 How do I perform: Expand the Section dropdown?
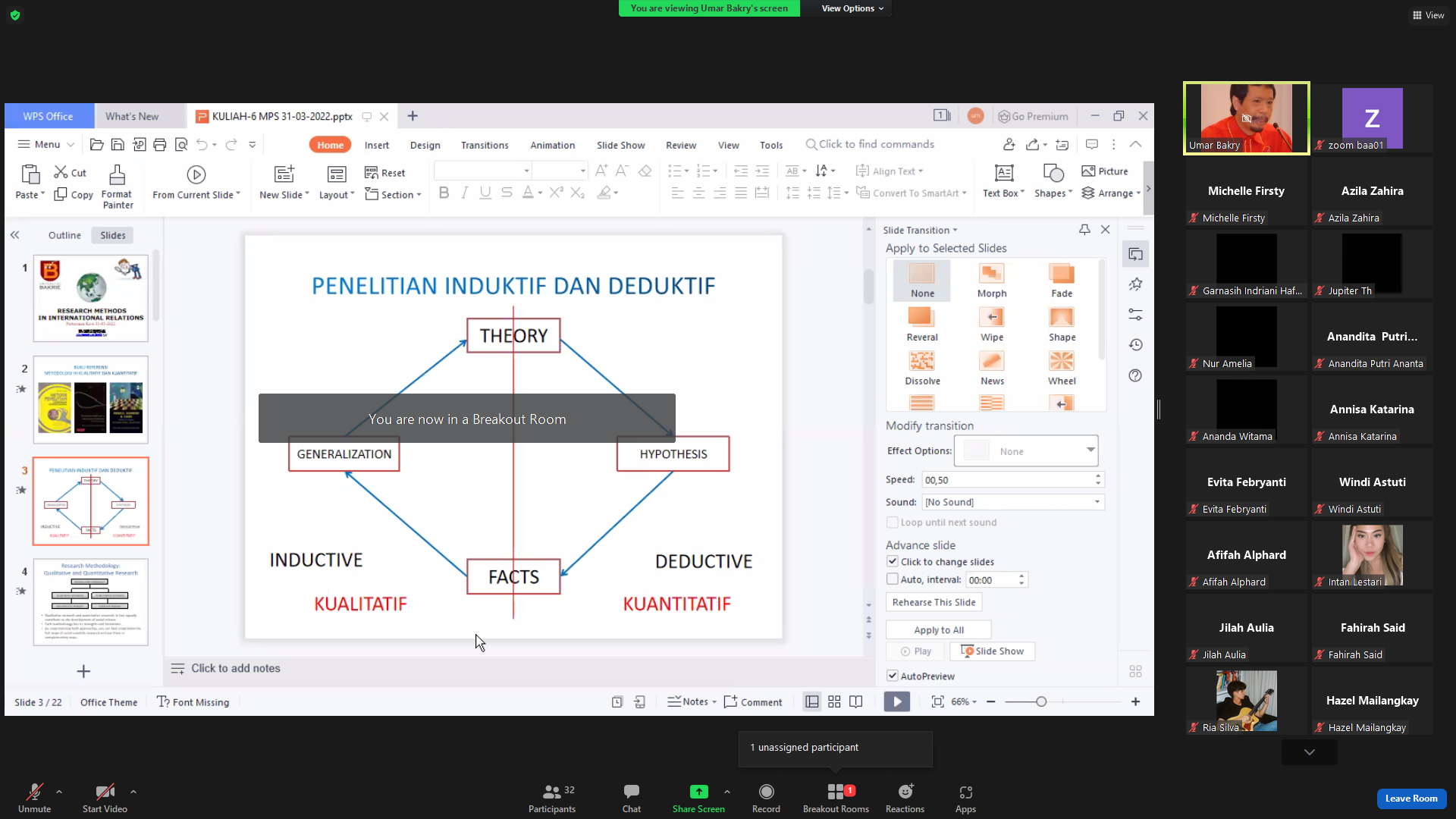(393, 195)
